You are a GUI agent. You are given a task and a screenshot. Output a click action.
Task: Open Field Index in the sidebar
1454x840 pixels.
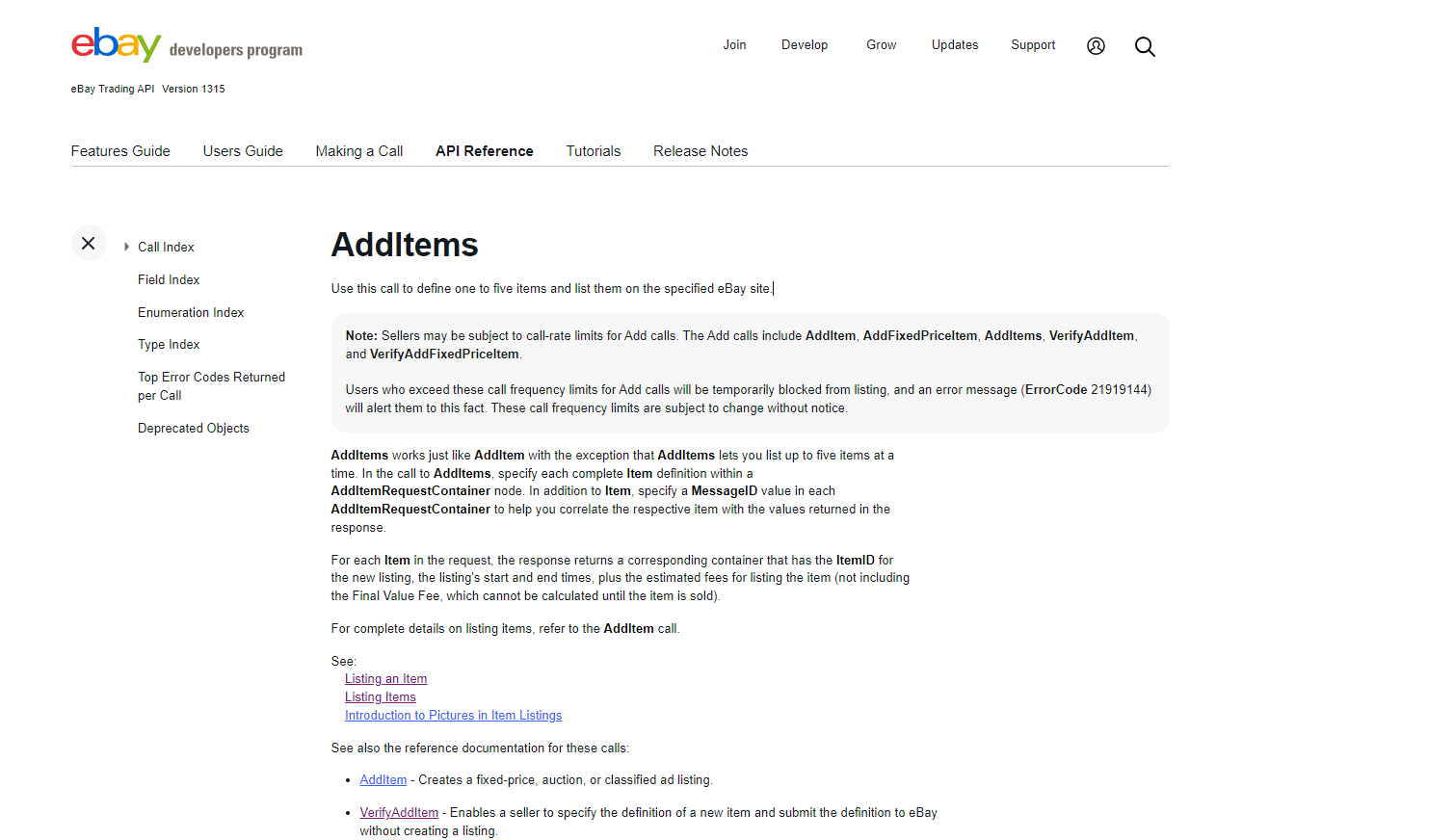(x=169, y=279)
